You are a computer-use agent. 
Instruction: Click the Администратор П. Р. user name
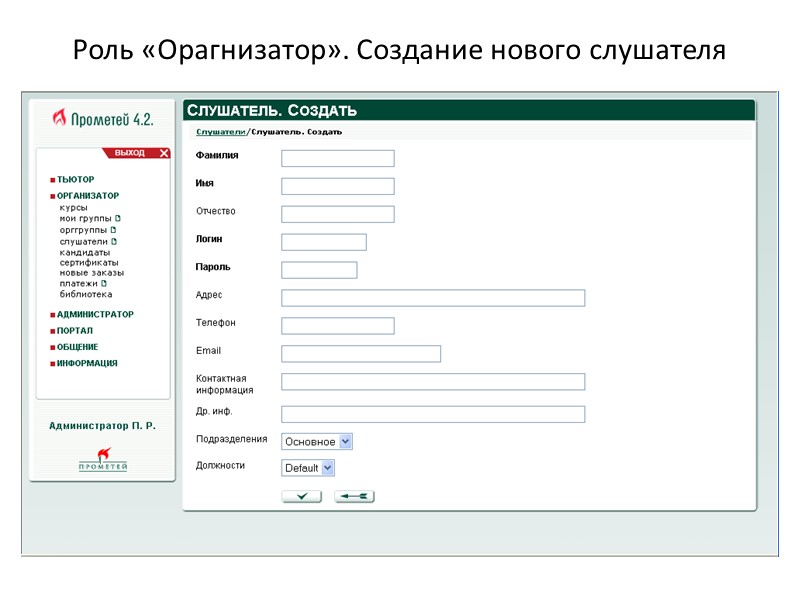point(102,426)
